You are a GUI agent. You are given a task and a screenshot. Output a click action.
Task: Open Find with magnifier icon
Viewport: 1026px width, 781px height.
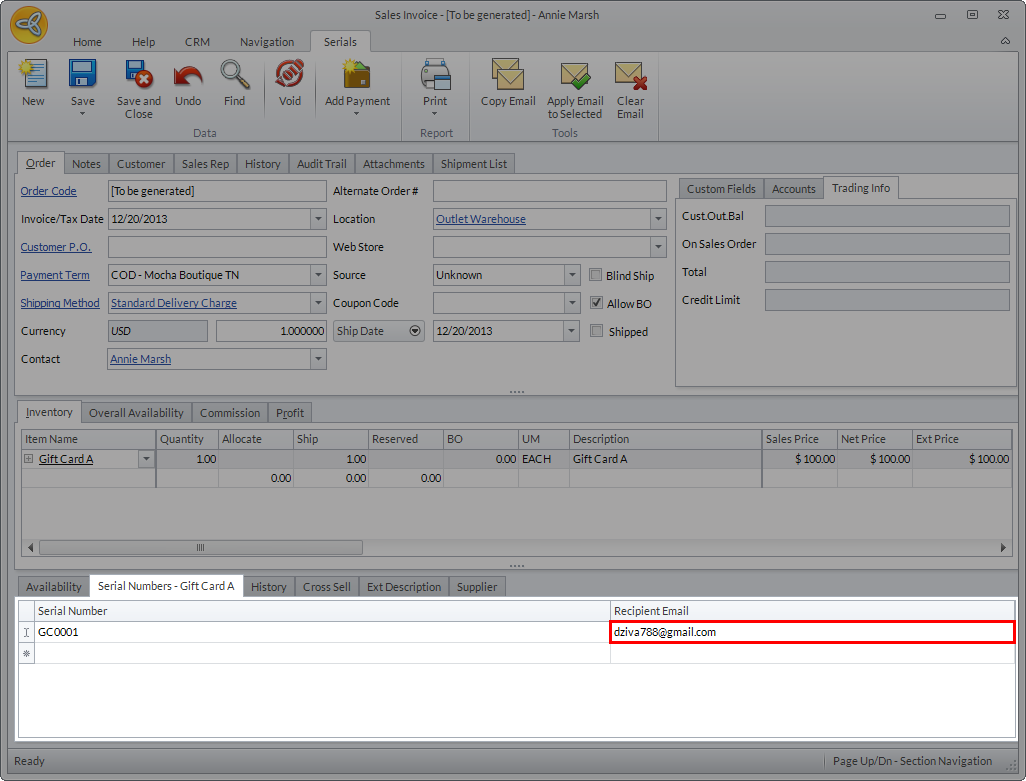click(234, 76)
